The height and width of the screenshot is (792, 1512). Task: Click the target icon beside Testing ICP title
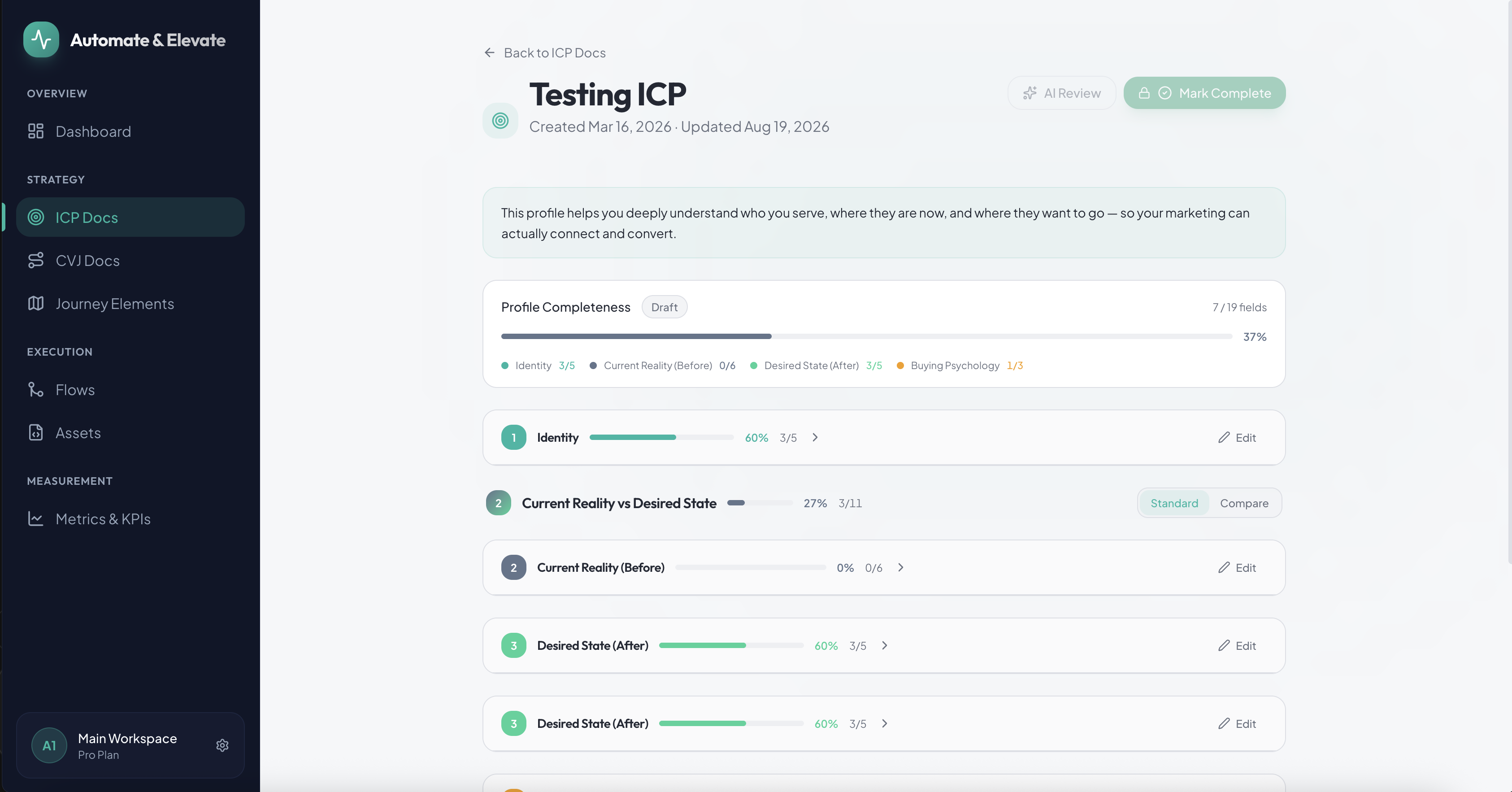coord(500,121)
